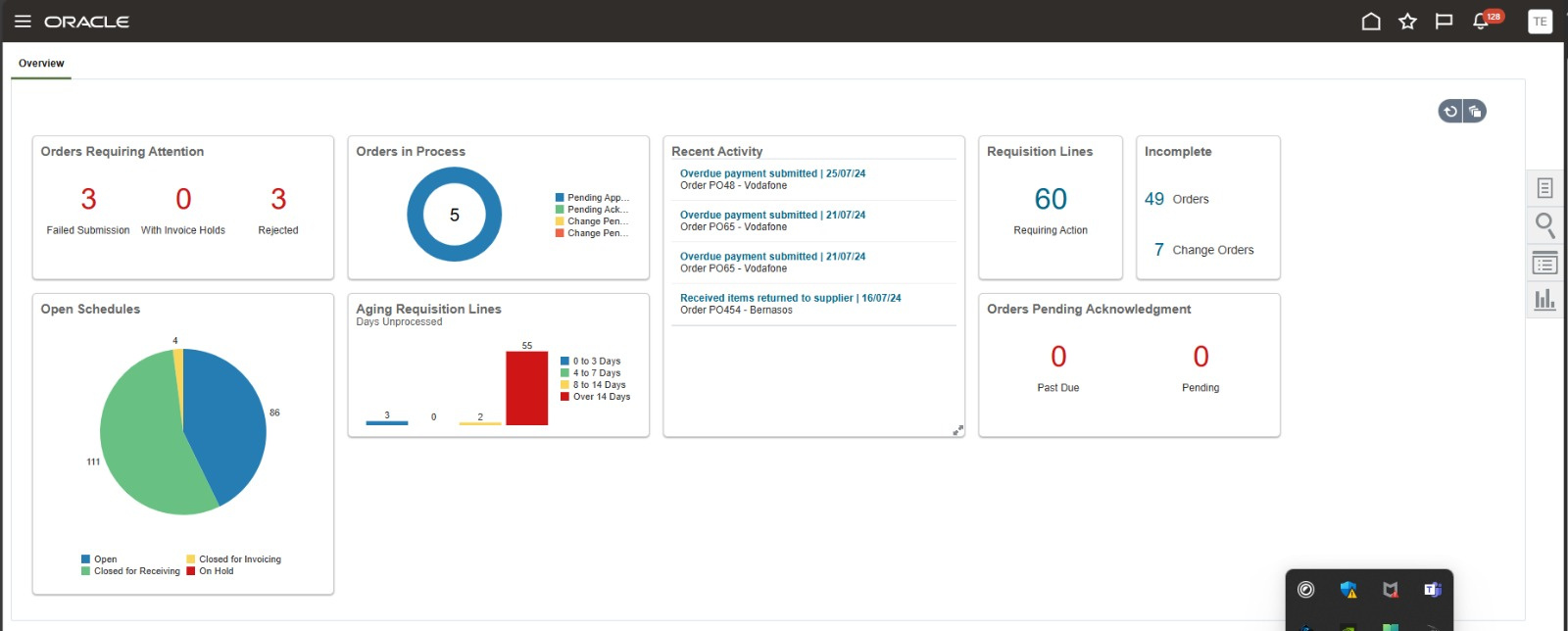Click Orders Requiring Attention title
The width and height of the screenshot is (1568, 631).
click(x=122, y=152)
